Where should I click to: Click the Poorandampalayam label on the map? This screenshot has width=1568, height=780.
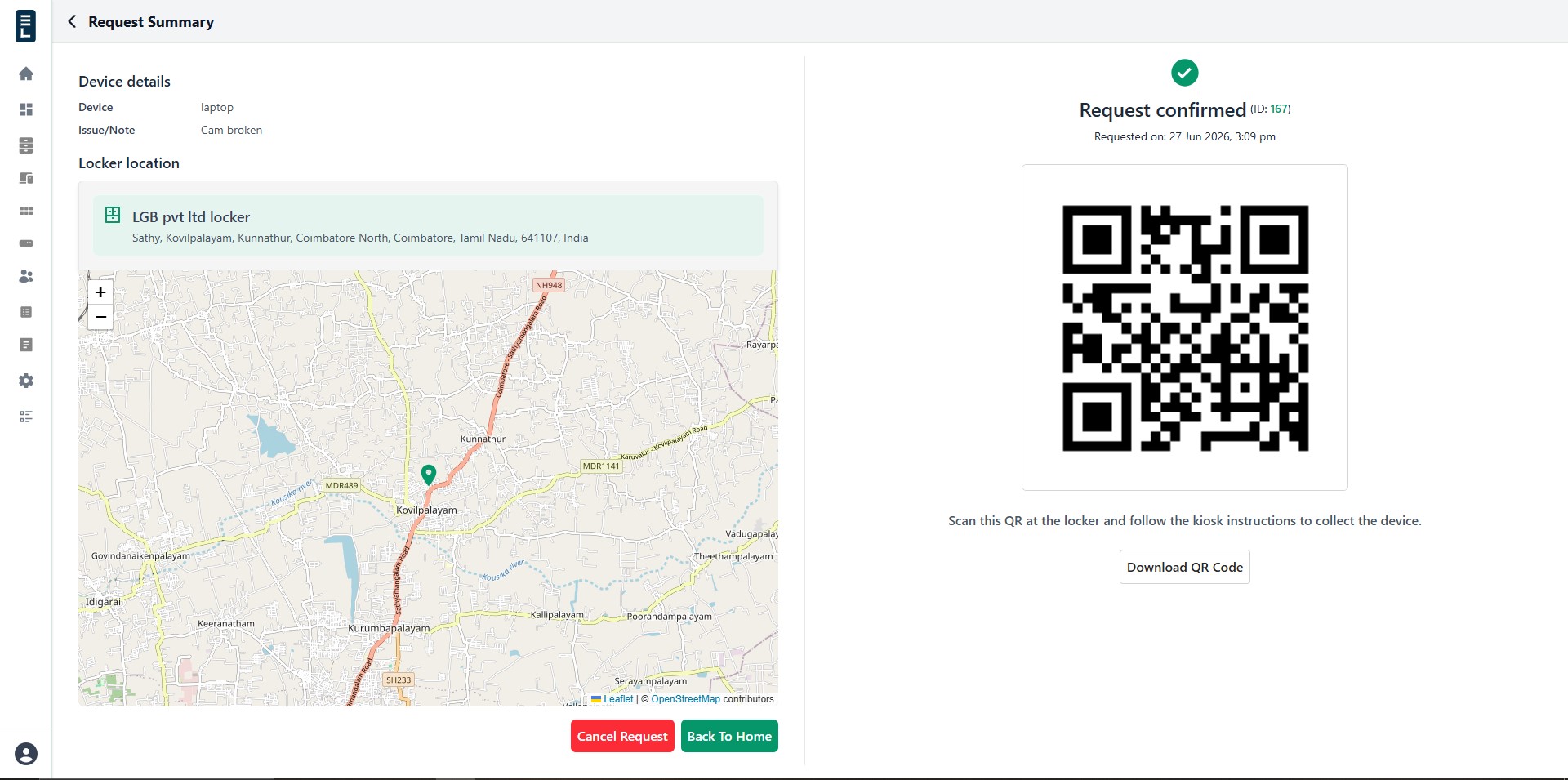(670, 616)
